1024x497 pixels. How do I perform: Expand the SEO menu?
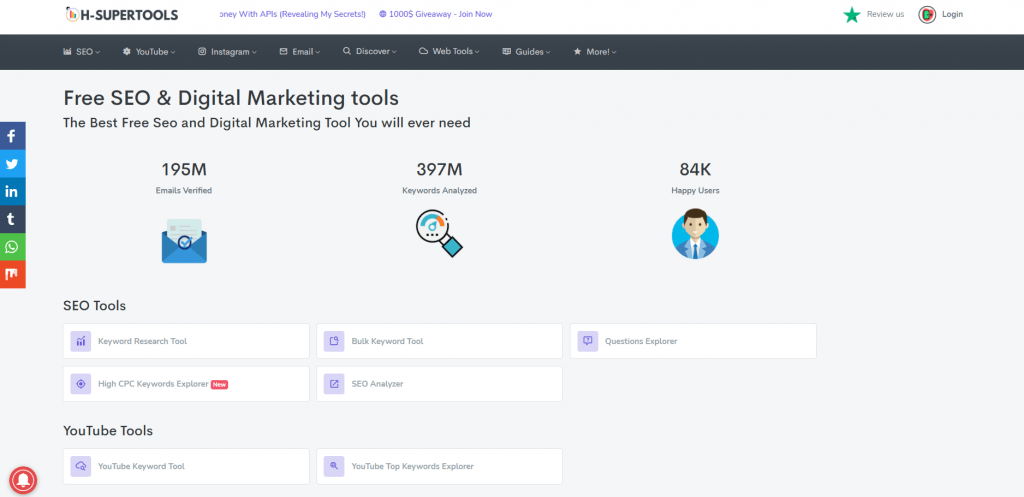[82, 52]
